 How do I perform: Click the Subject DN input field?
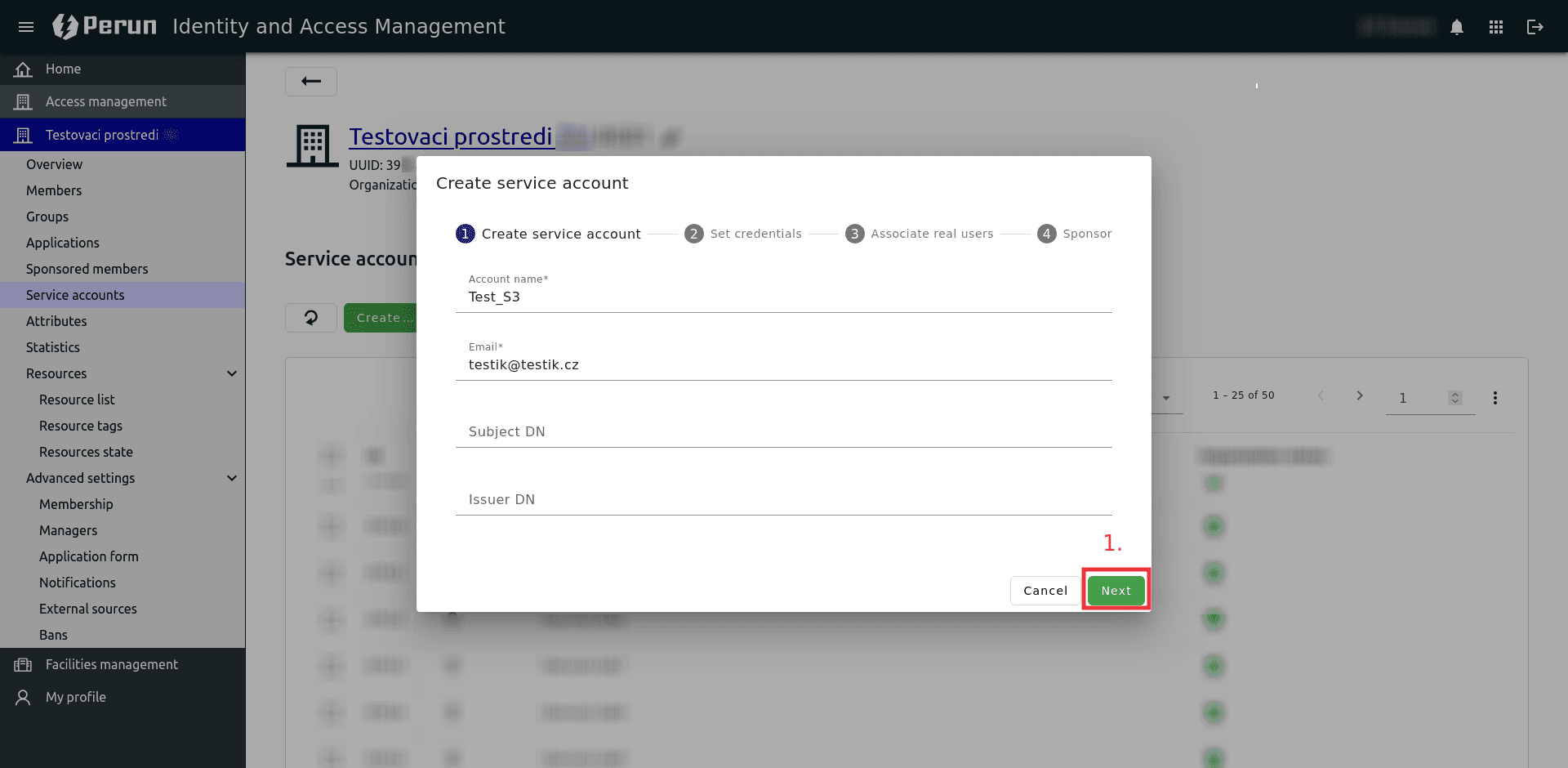pyautogui.click(x=784, y=431)
